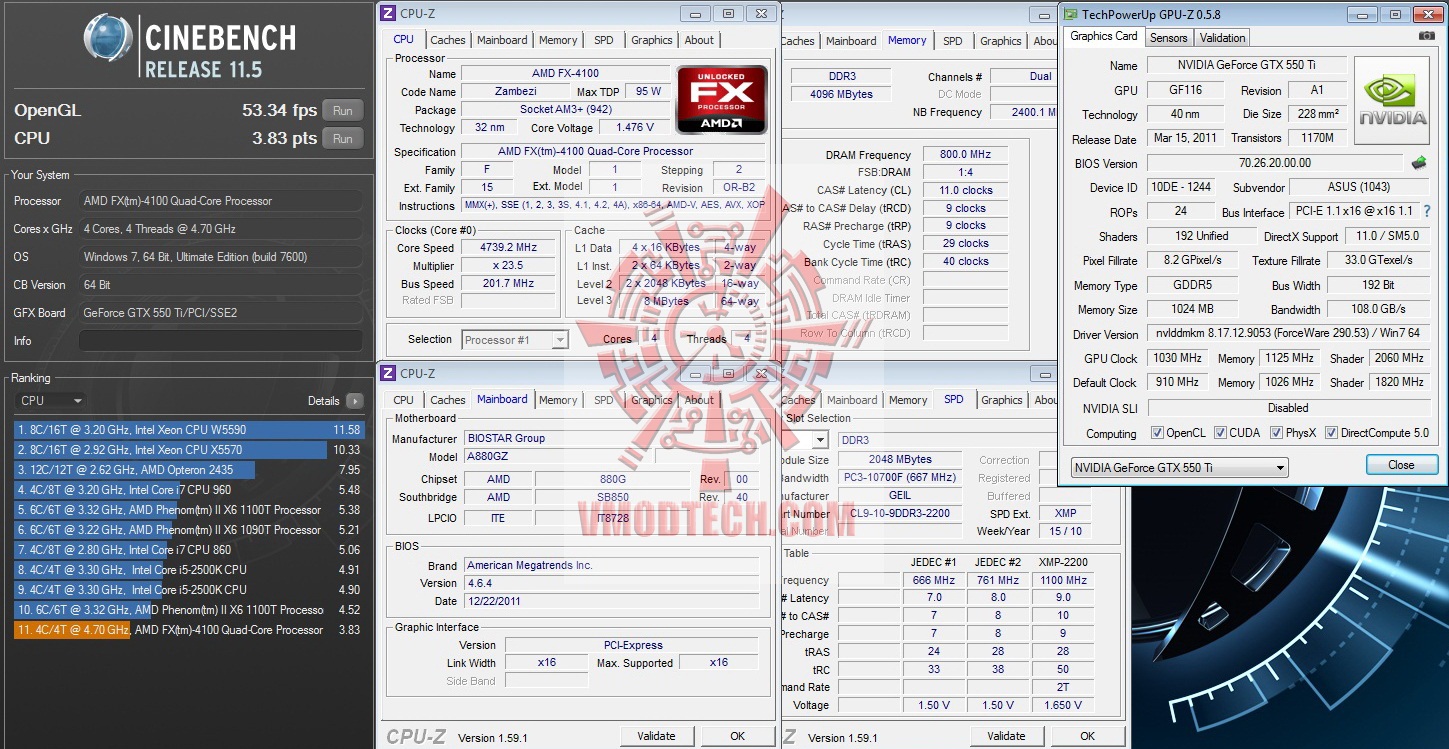Screen dimensions: 1449x749
Task: Click the GPU-Z Driver Version field
Action: point(1288,334)
